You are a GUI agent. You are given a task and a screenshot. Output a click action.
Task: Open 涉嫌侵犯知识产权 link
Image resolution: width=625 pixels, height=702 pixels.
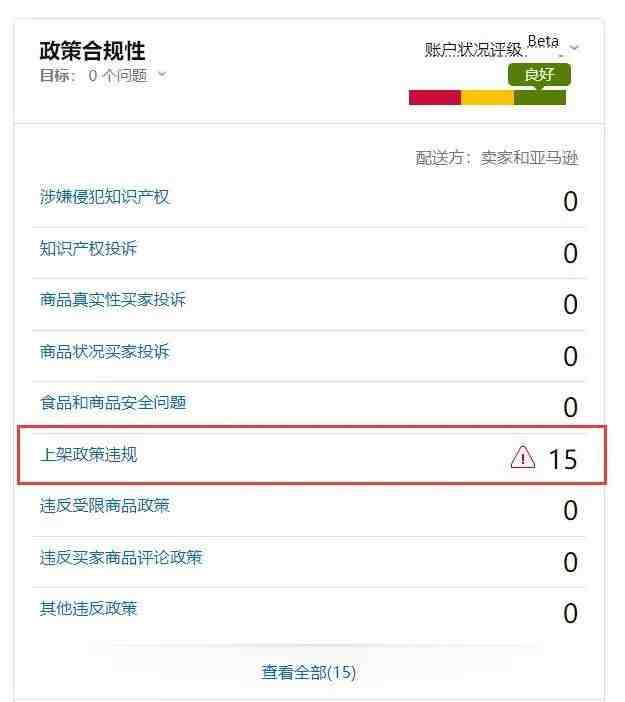pos(105,197)
